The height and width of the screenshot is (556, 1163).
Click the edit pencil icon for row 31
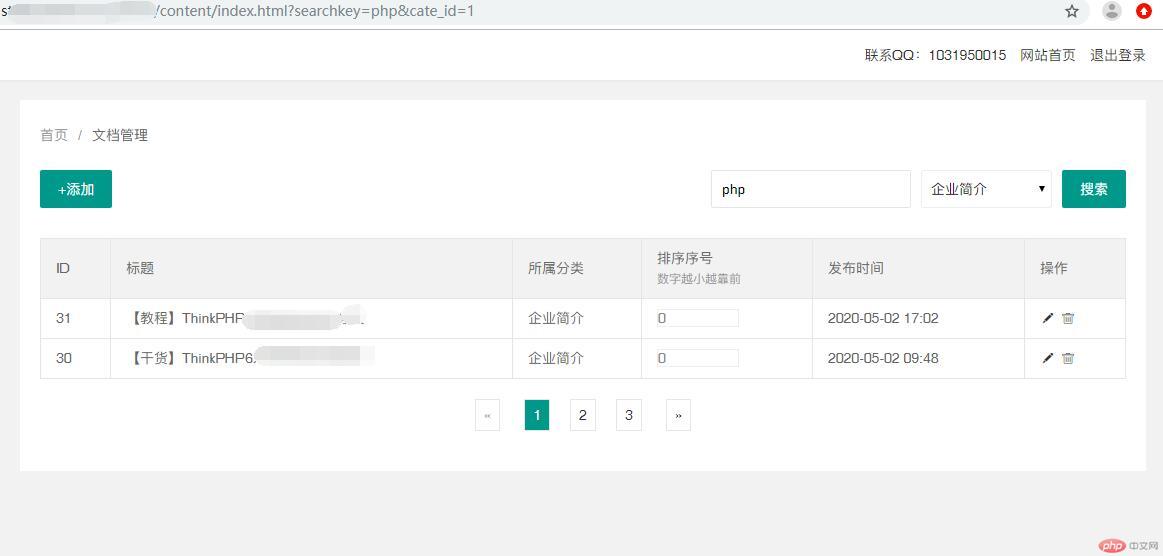coord(1047,318)
